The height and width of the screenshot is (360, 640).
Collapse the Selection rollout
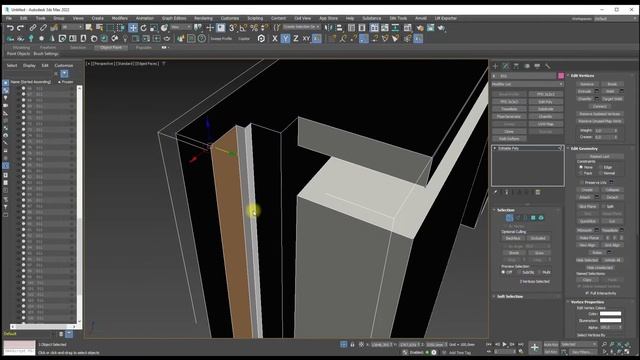point(505,210)
